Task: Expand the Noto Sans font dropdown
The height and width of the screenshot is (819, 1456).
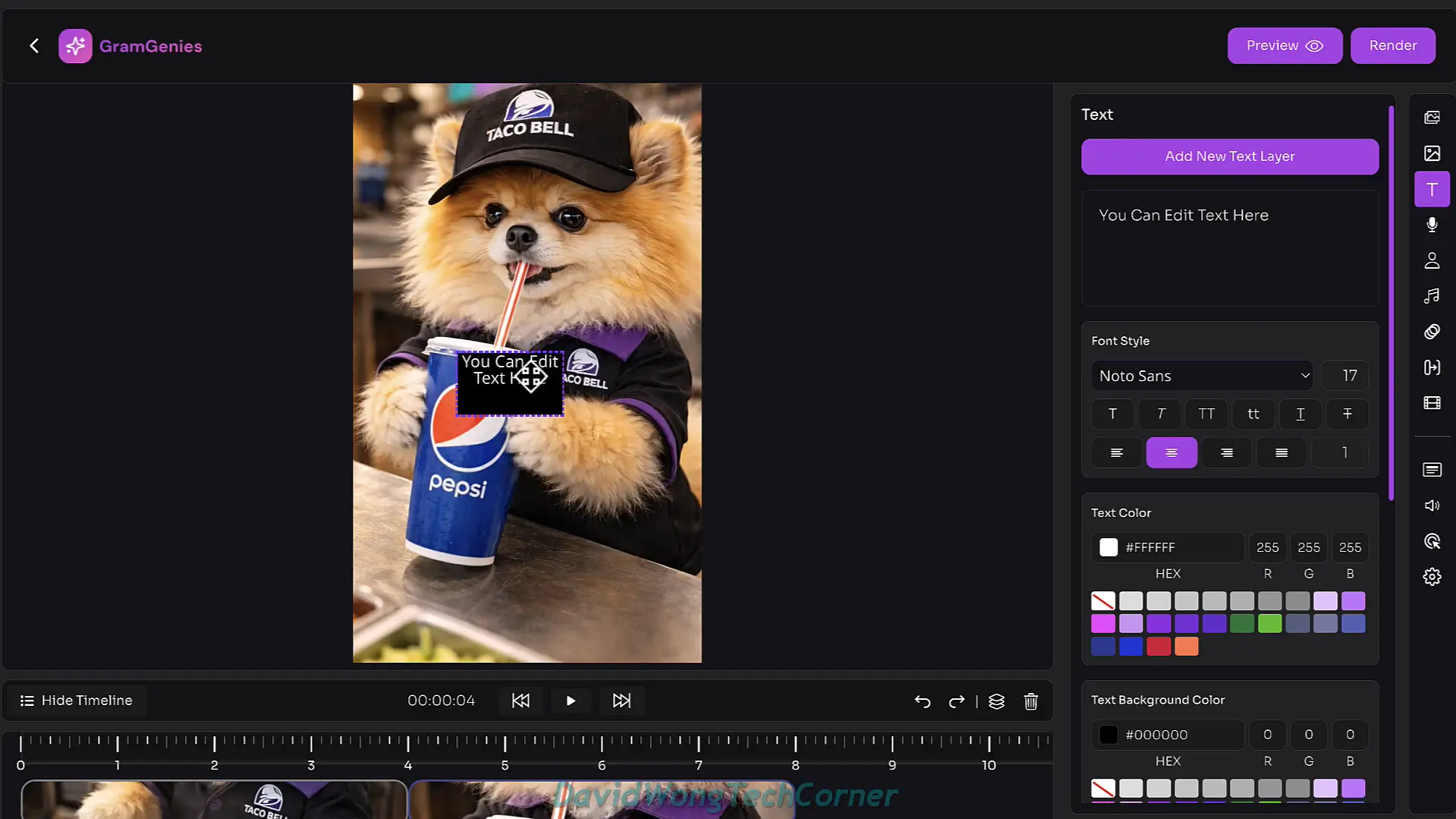Action: tap(1203, 376)
